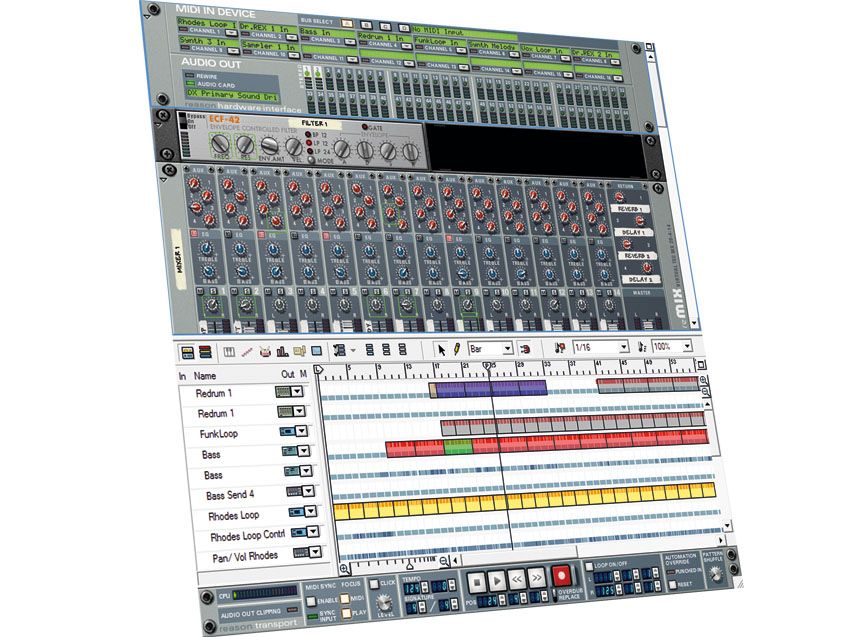Enable the Audio Card output option
The width and height of the screenshot is (850, 637).
191,83
